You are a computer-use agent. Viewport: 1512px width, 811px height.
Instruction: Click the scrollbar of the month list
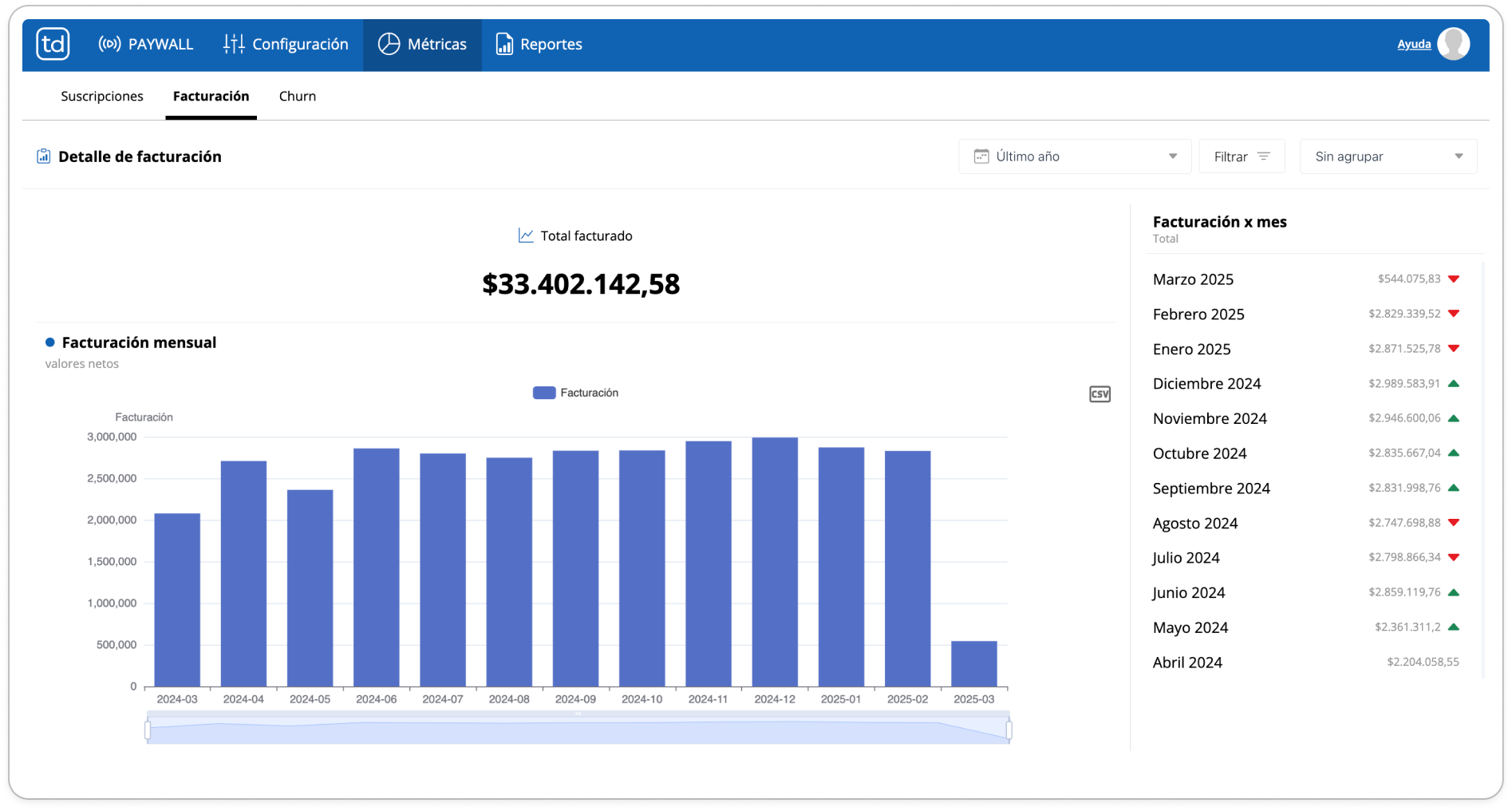tap(1482, 470)
